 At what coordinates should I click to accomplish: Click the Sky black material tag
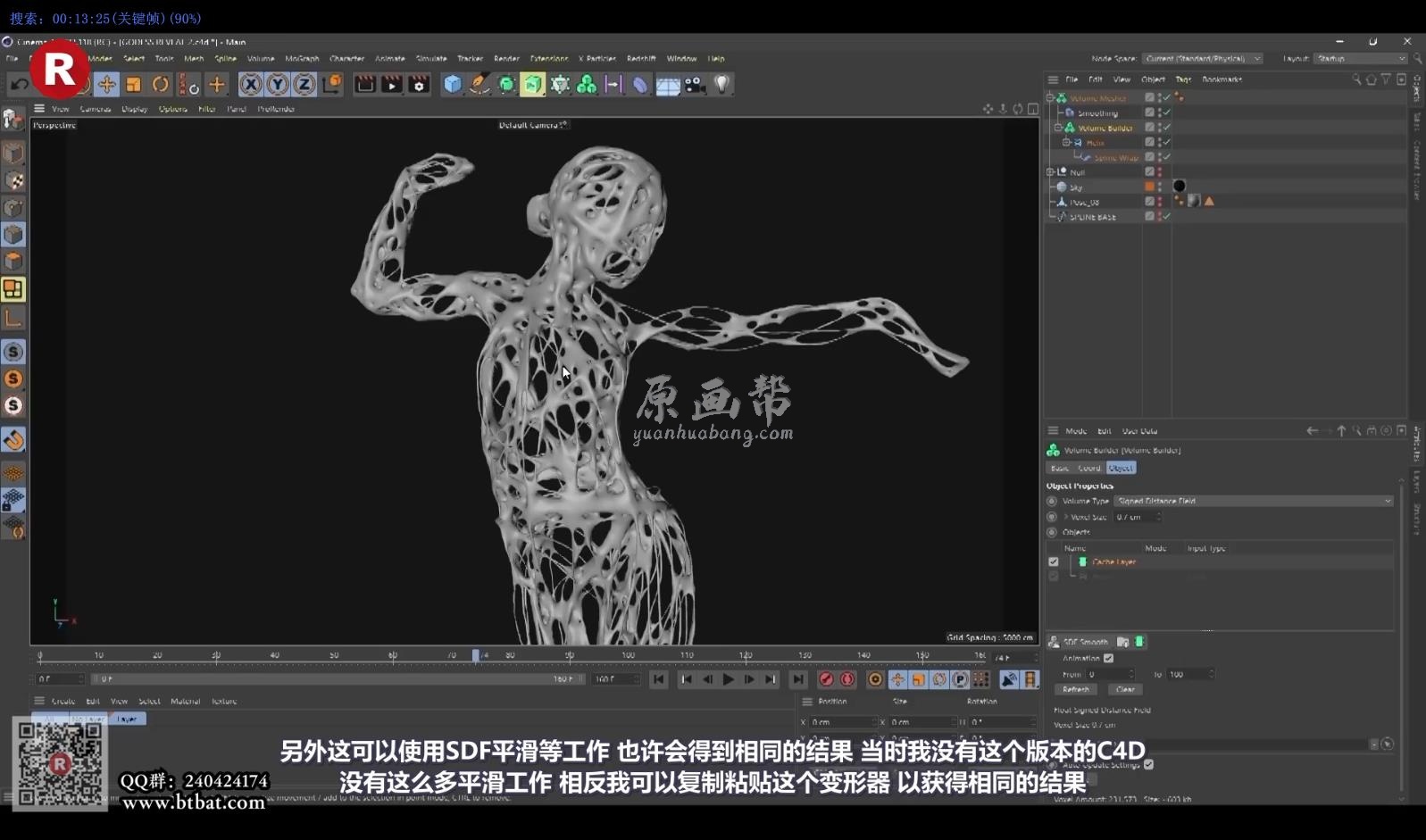pyautogui.click(x=1180, y=187)
